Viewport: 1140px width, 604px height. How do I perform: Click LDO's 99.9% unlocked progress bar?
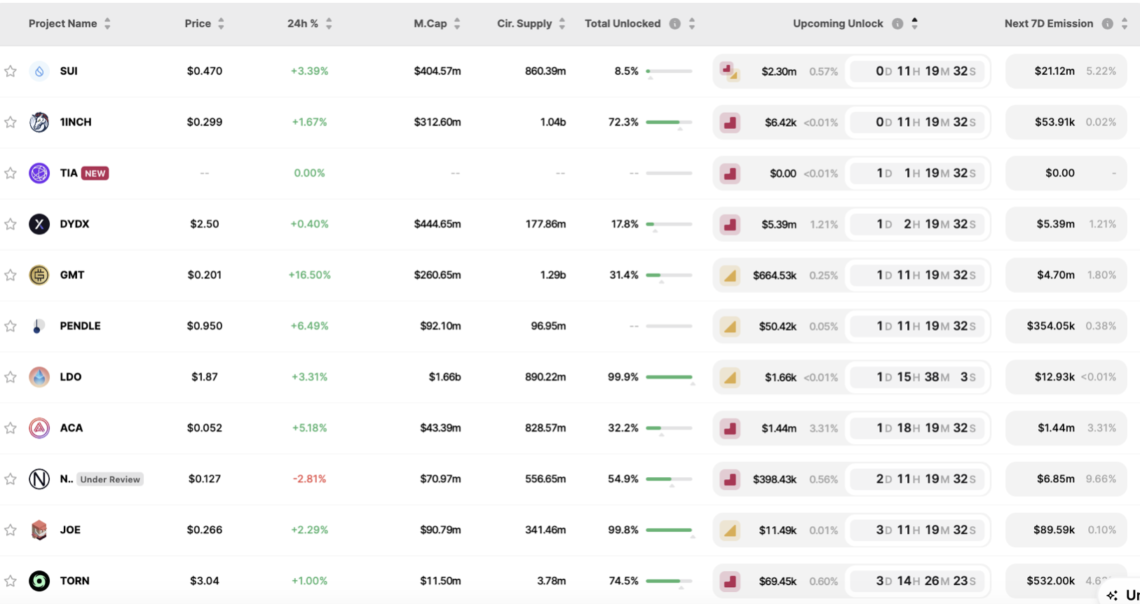click(669, 377)
